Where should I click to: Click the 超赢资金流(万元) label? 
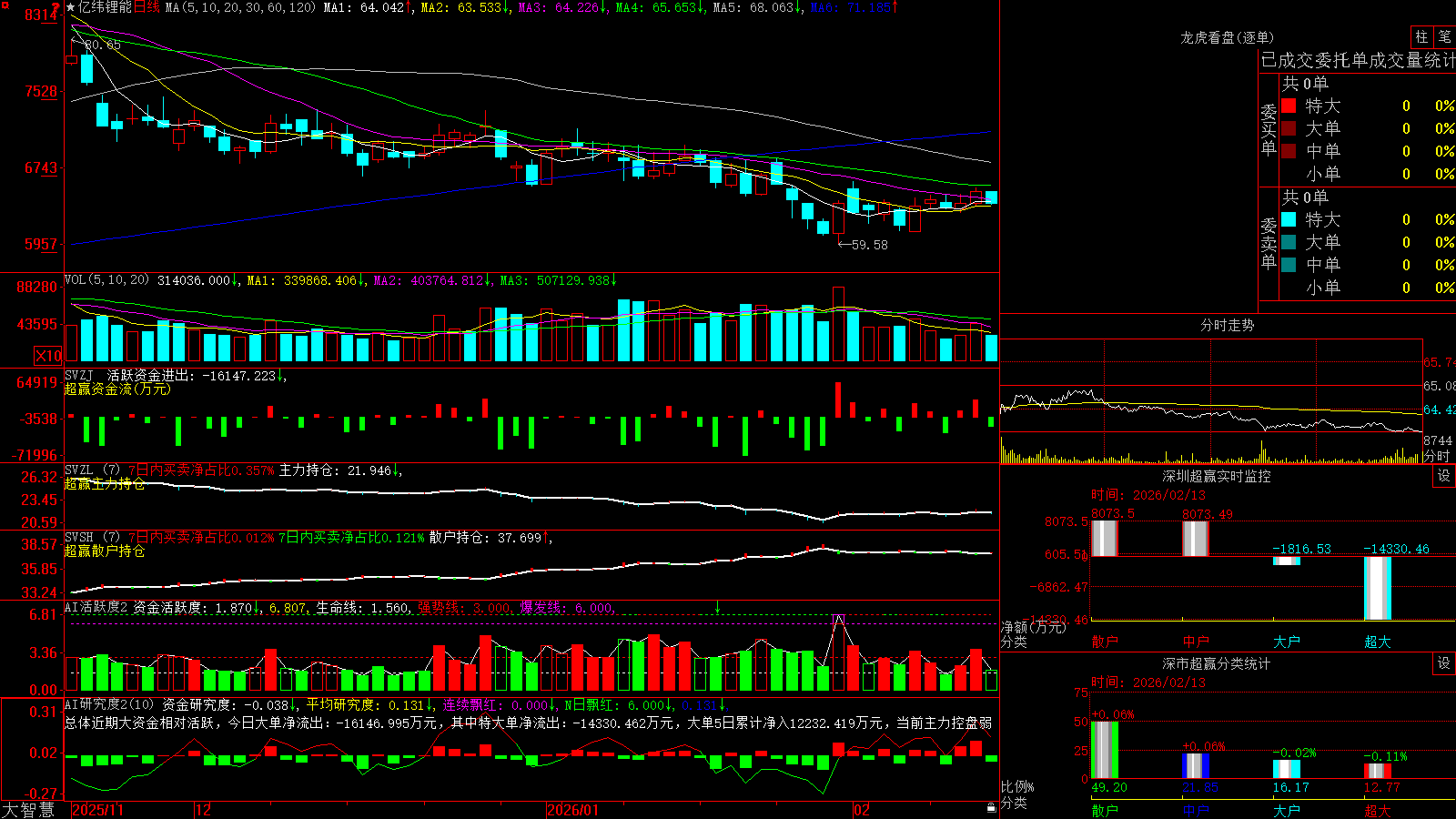coord(117,389)
